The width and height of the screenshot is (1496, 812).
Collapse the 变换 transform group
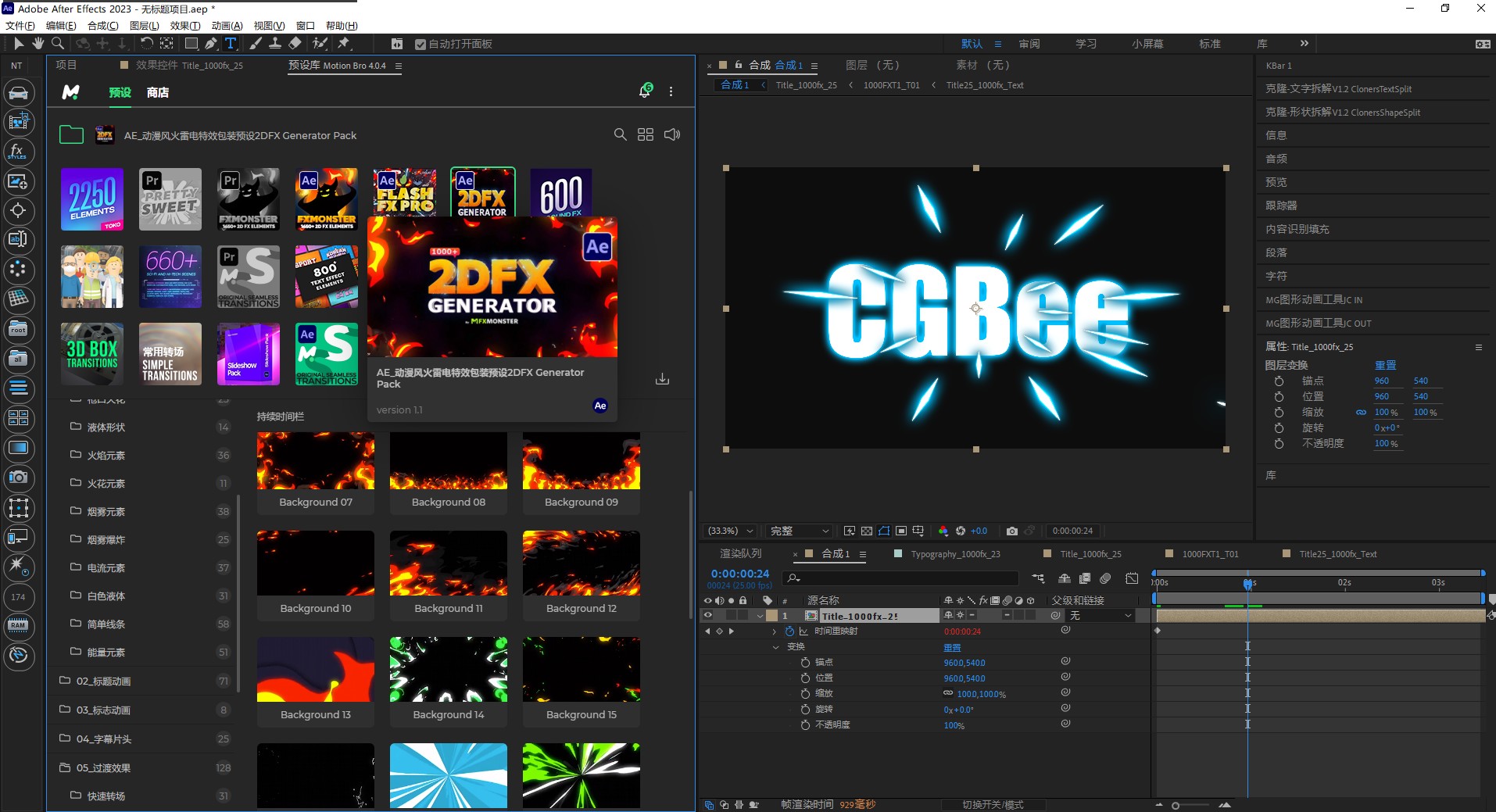[x=775, y=647]
